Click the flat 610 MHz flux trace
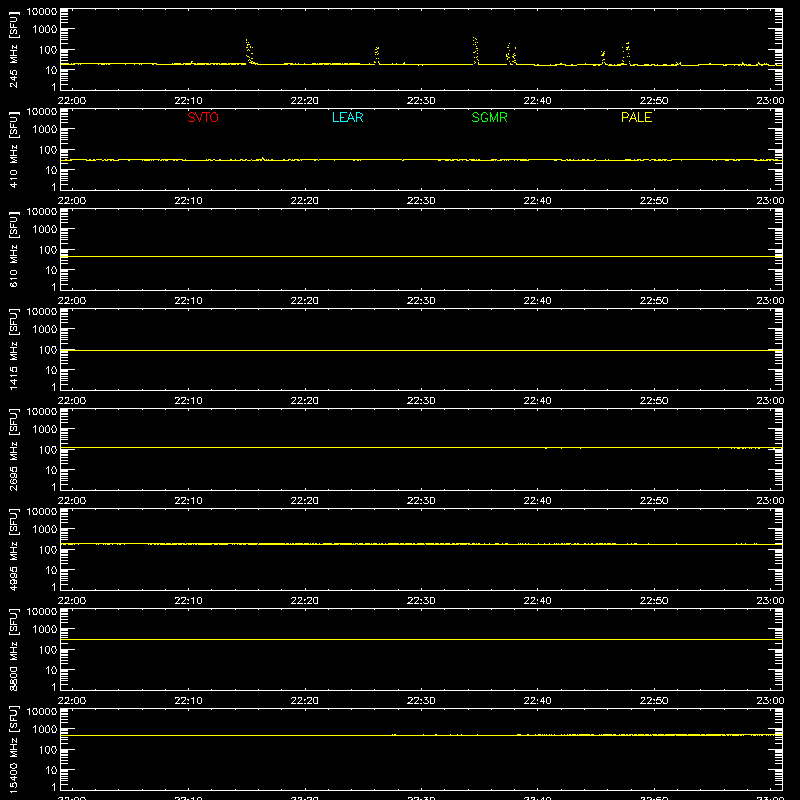 (421, 257)
